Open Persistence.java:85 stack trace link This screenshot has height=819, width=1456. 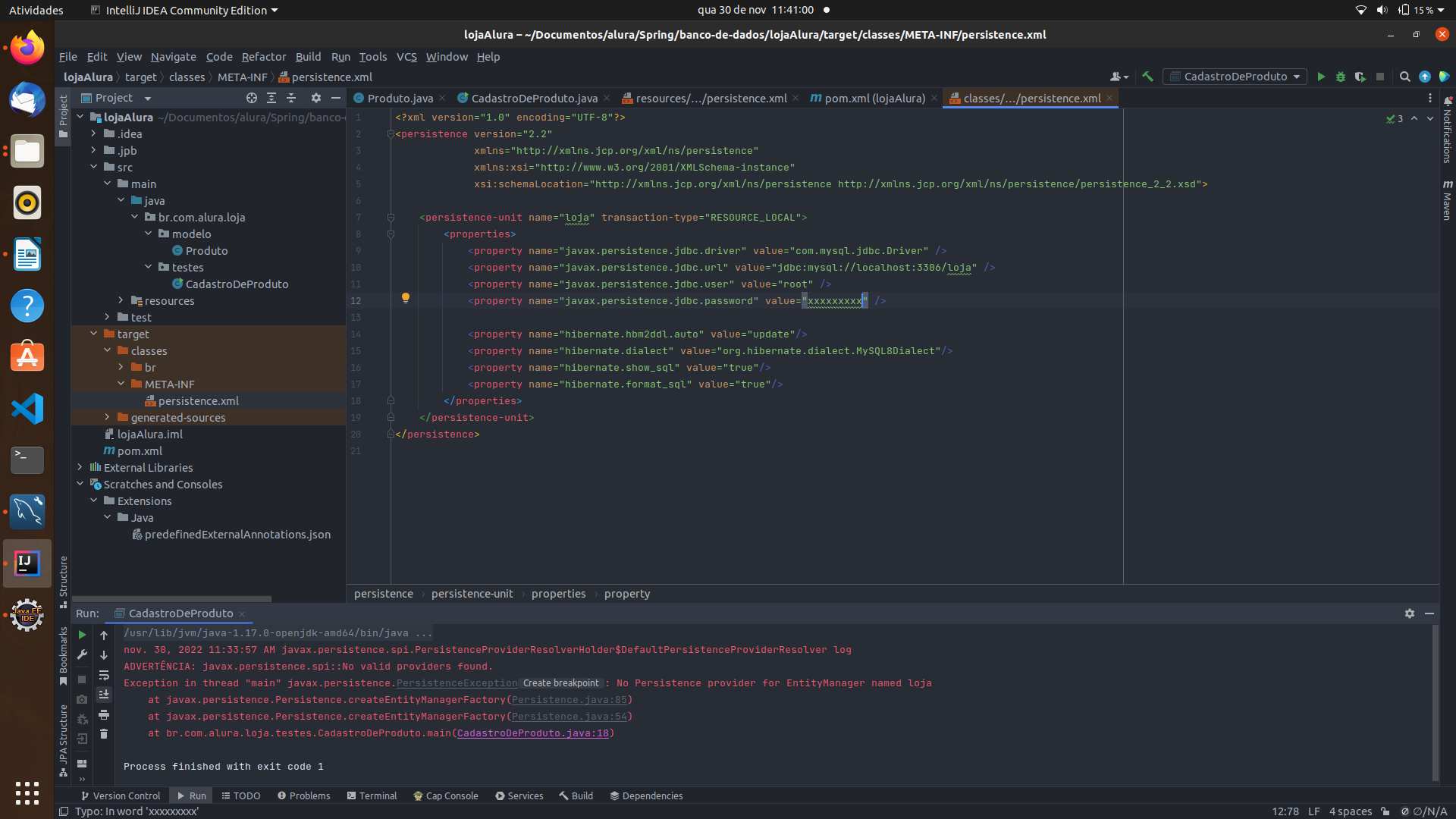click(570, 700)
